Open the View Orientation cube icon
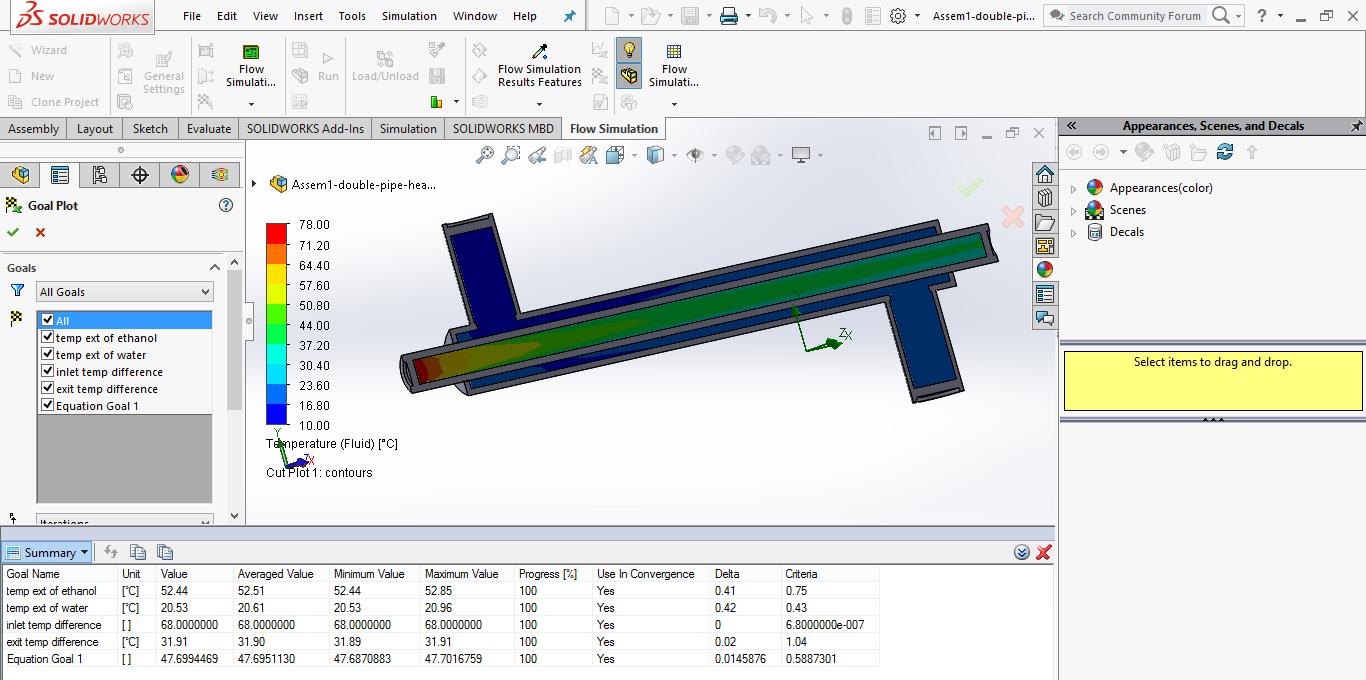1366x680 pixels. [x=615, y=155]
